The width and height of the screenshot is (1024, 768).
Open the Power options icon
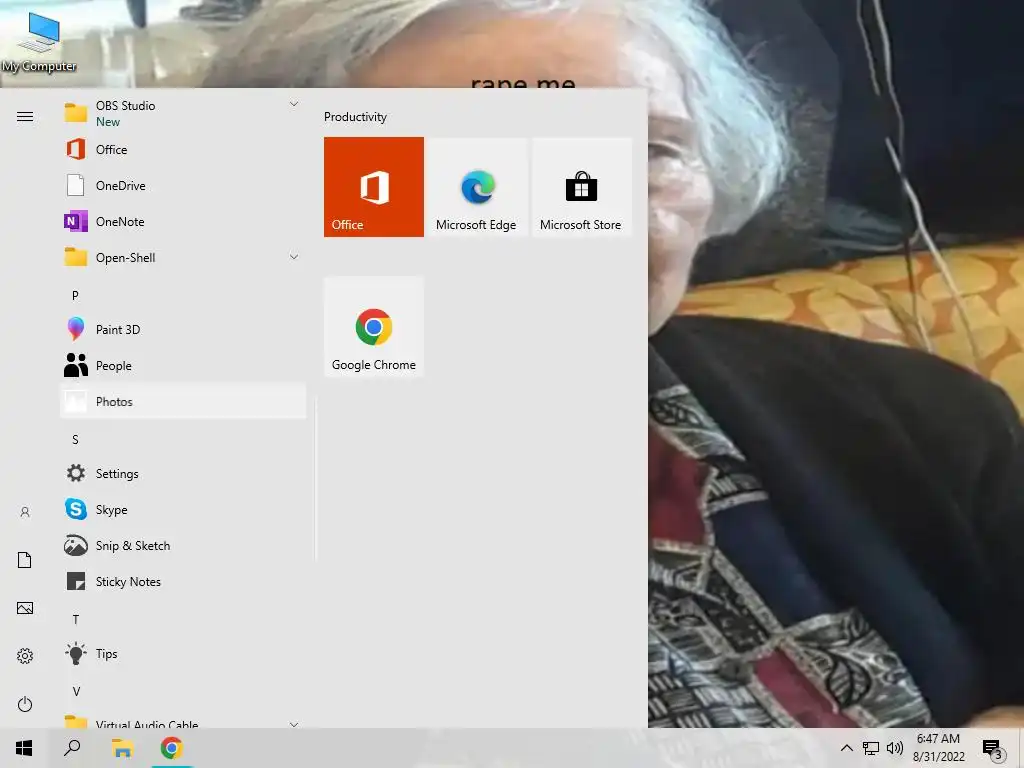[25, 704]
